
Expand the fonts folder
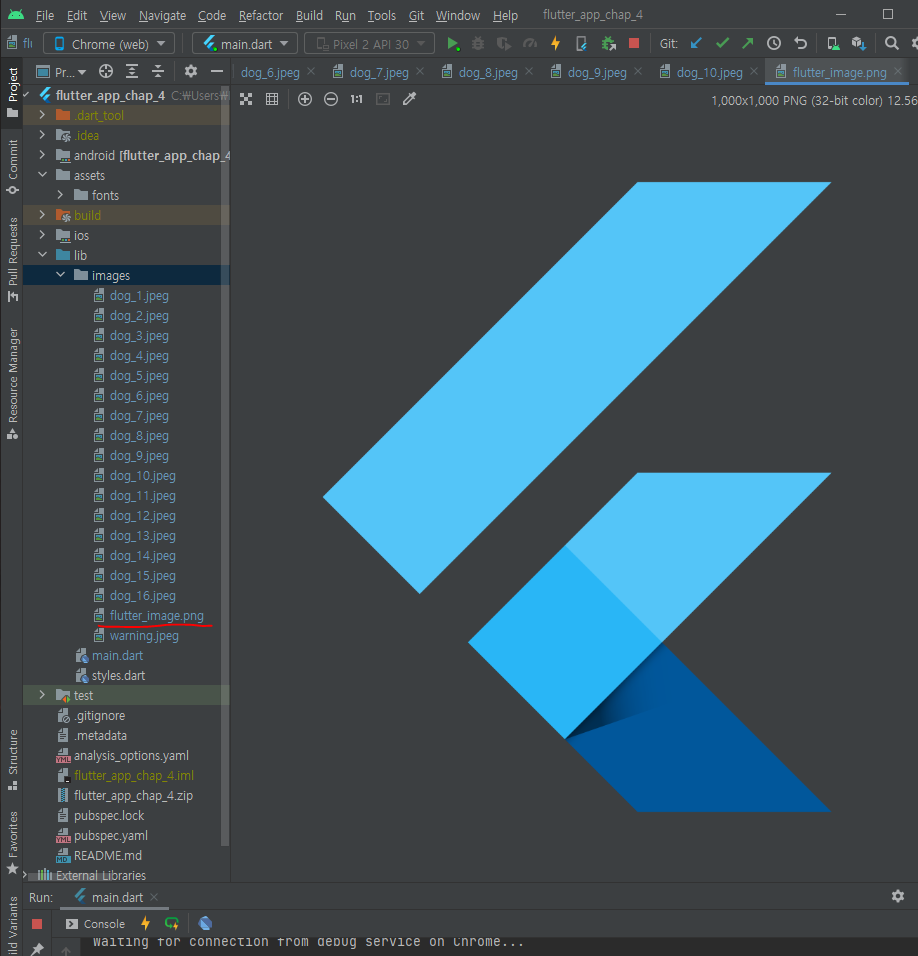pyautogui.click(x=60, y=195)
